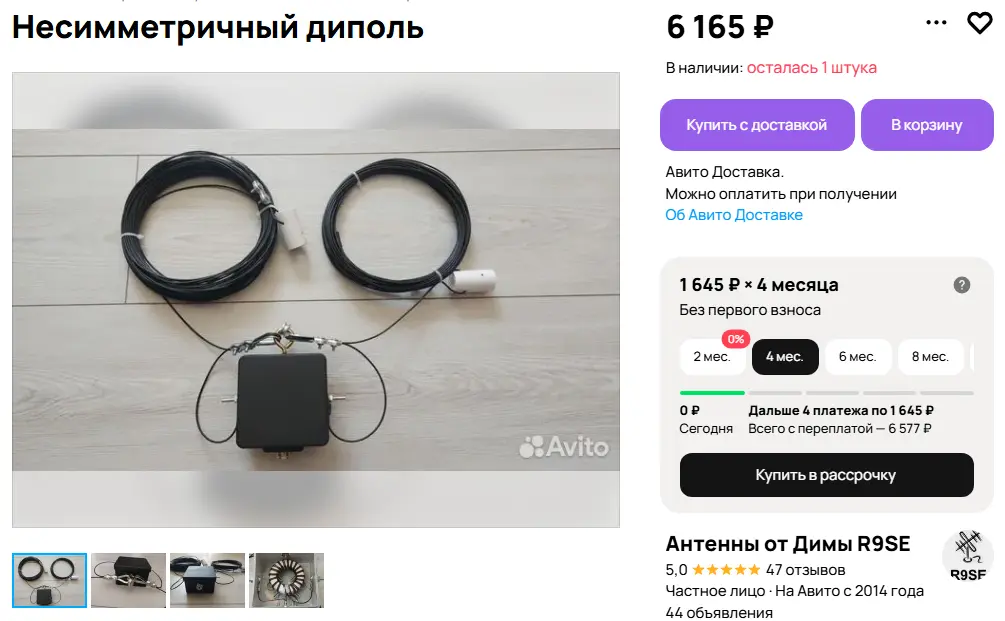Show fourth thumbnail of toroid coil
This screenshot has width=1005, height=621.
[287, 580]
